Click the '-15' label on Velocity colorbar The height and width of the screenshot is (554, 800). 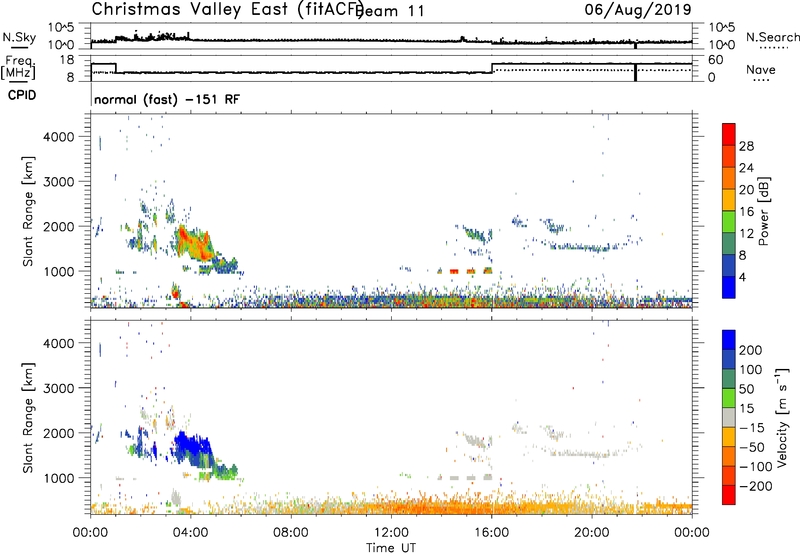(x=752, y=428)
